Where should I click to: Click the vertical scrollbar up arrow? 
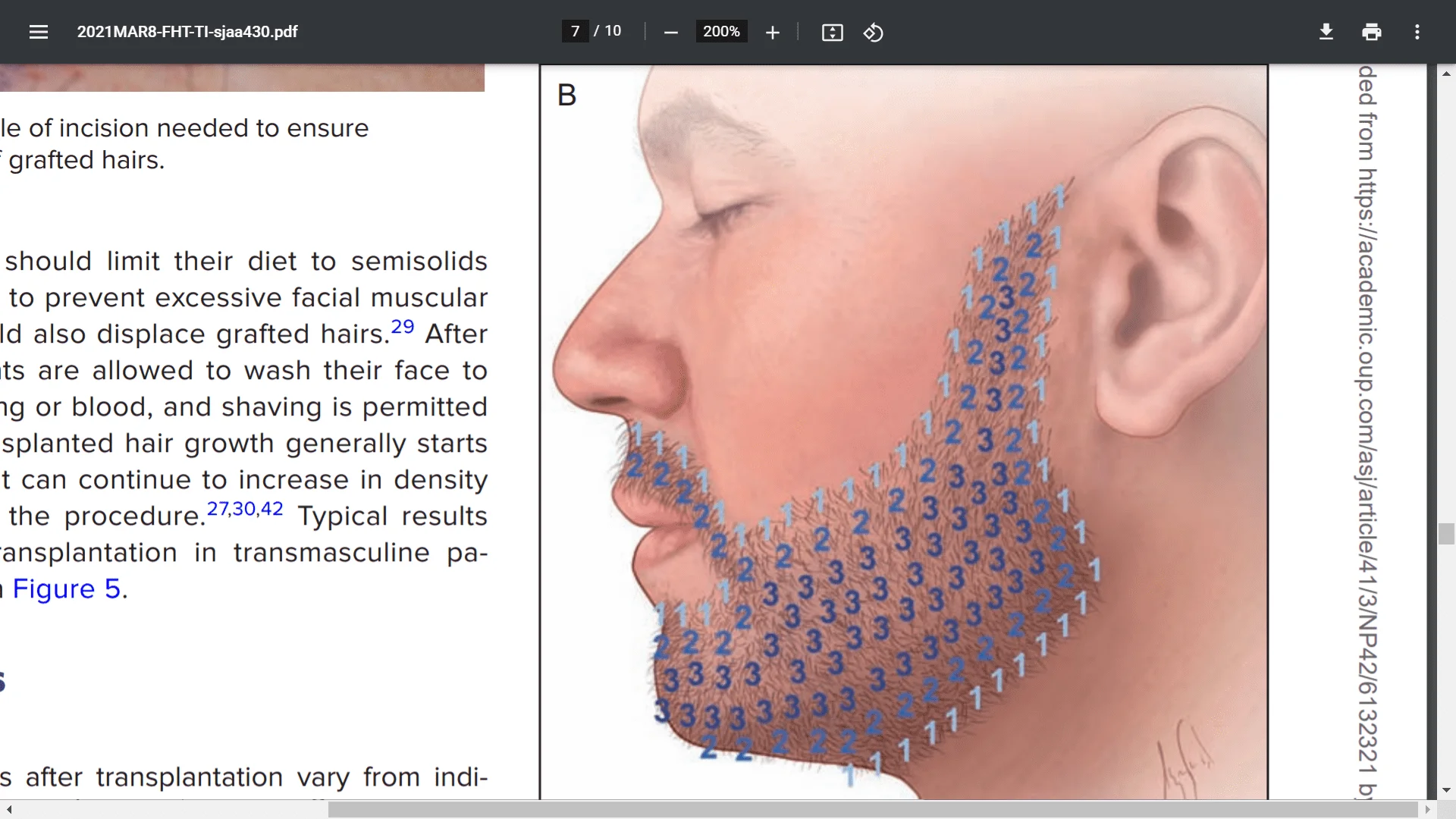[1446, 74]
